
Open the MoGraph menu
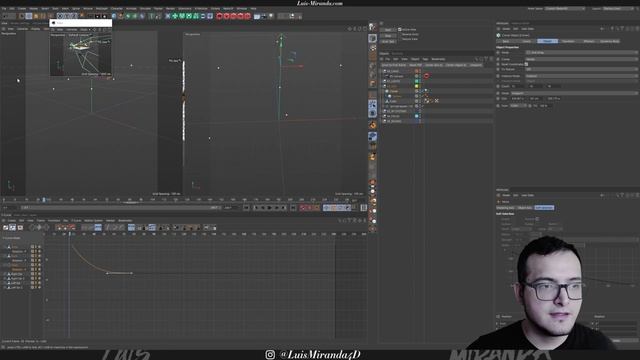tap(101, 8)
